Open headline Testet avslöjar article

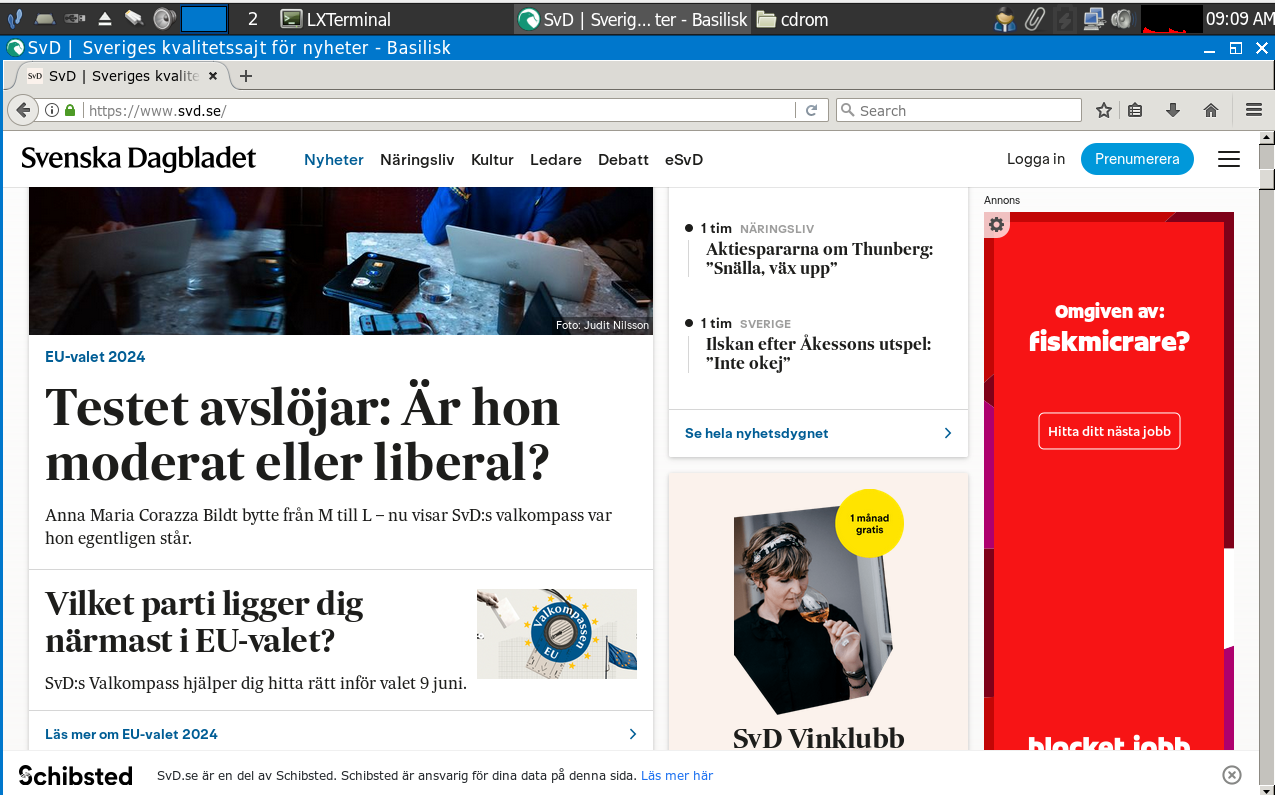(x=303, y=435)
